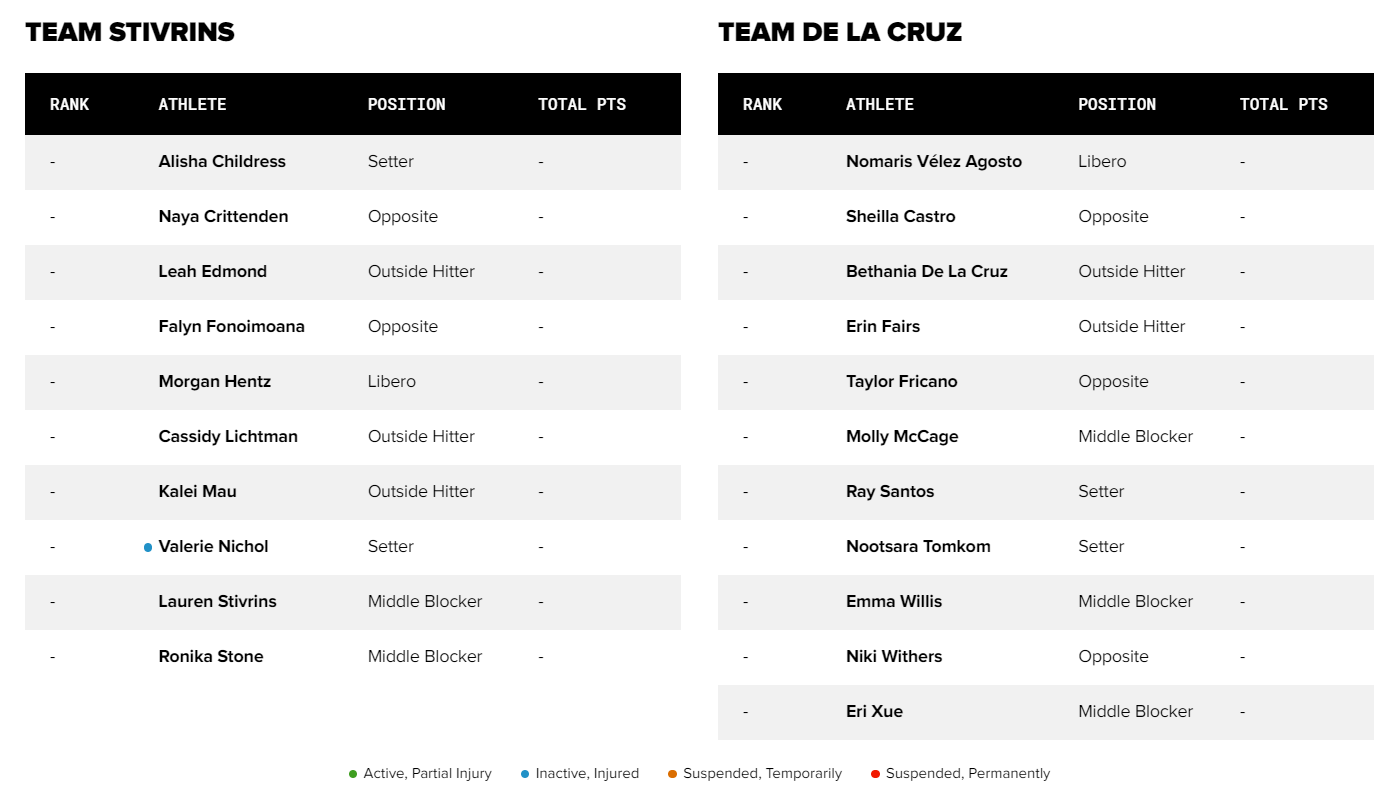Sort Team Stivrins by Rank header

tap(70, 104)
